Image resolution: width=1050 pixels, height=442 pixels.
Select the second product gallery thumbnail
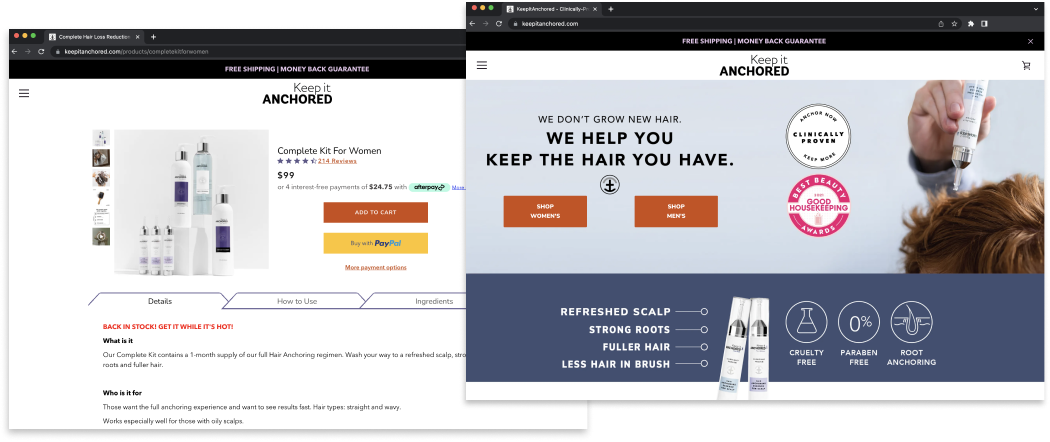[x=101, y=158]
